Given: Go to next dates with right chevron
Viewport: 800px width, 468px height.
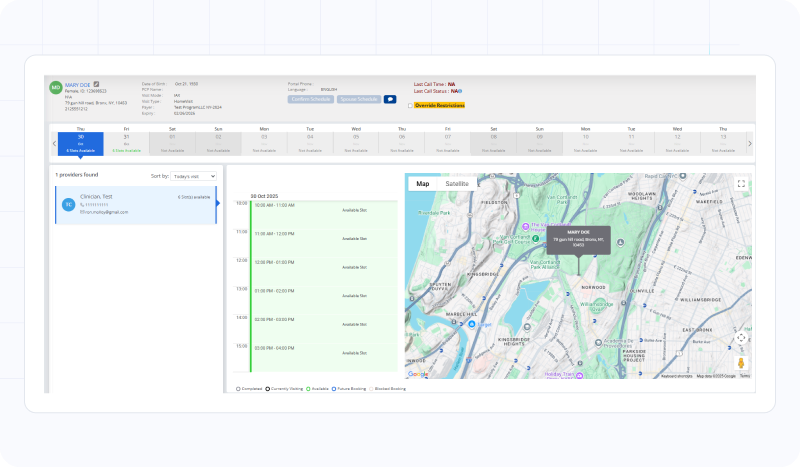Looking at the screenshot, I should tap(750, 144).
